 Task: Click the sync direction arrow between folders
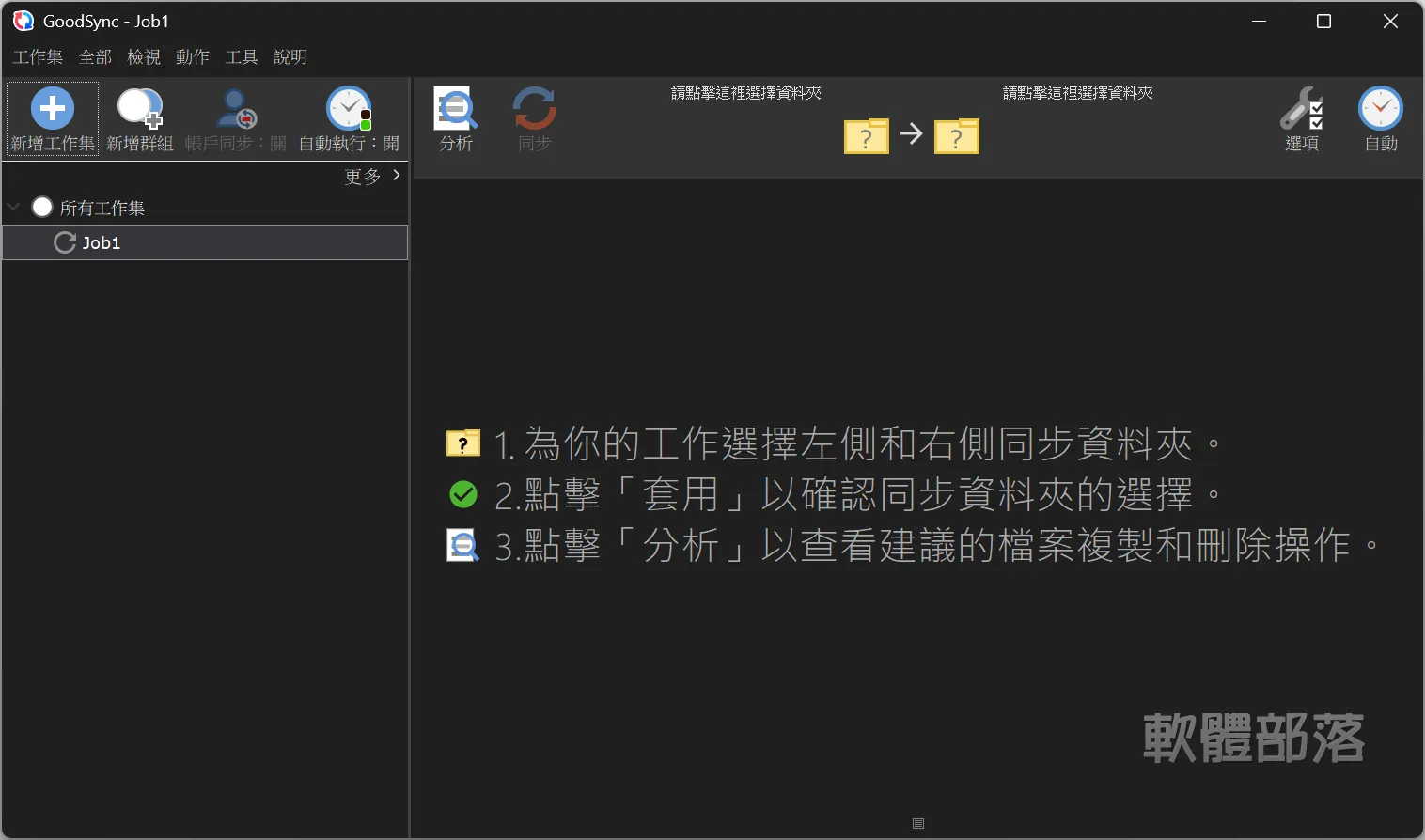[912, 133]
